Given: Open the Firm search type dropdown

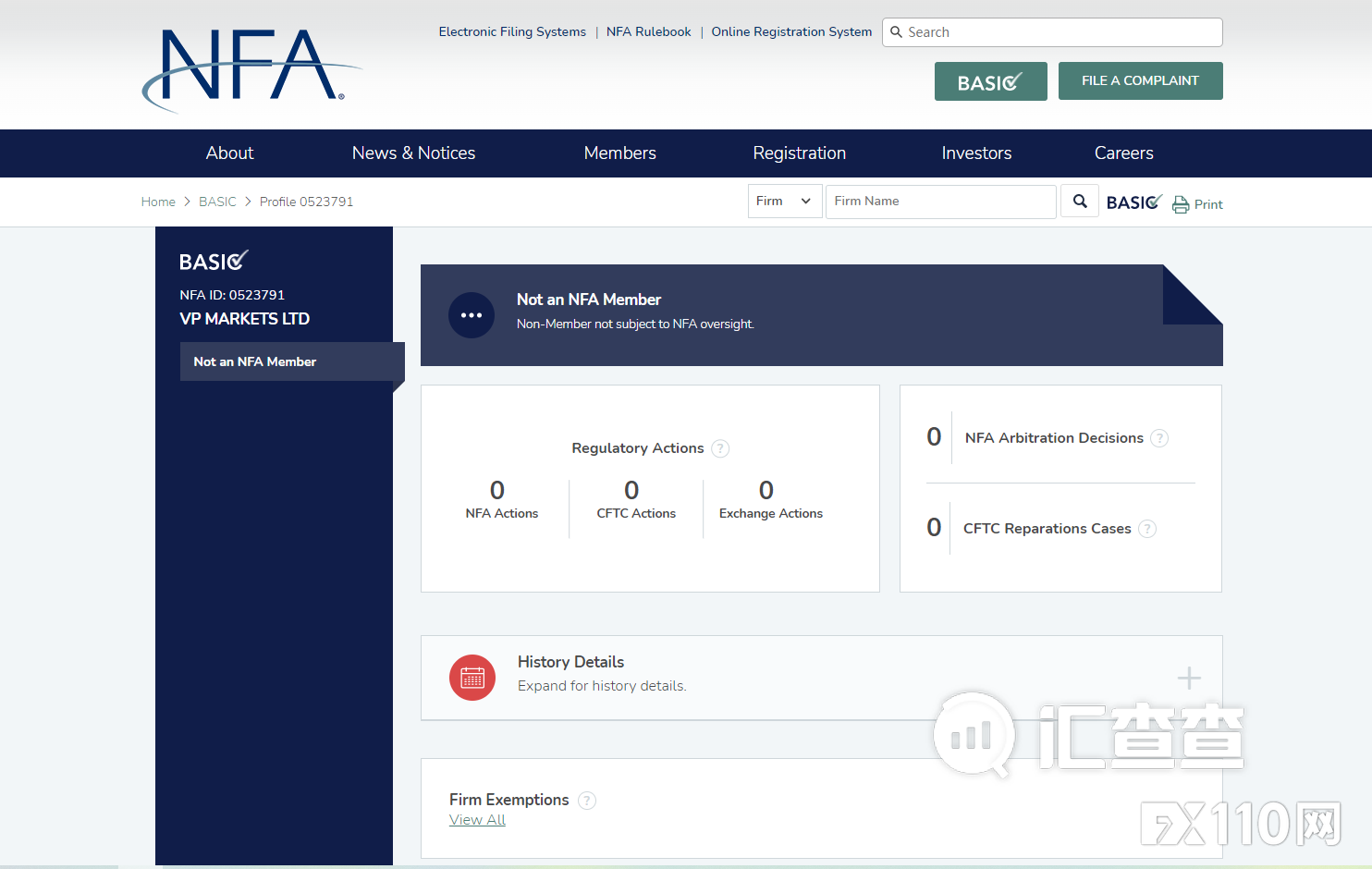Looking at the screenshot, I should (x=784, y=202).
